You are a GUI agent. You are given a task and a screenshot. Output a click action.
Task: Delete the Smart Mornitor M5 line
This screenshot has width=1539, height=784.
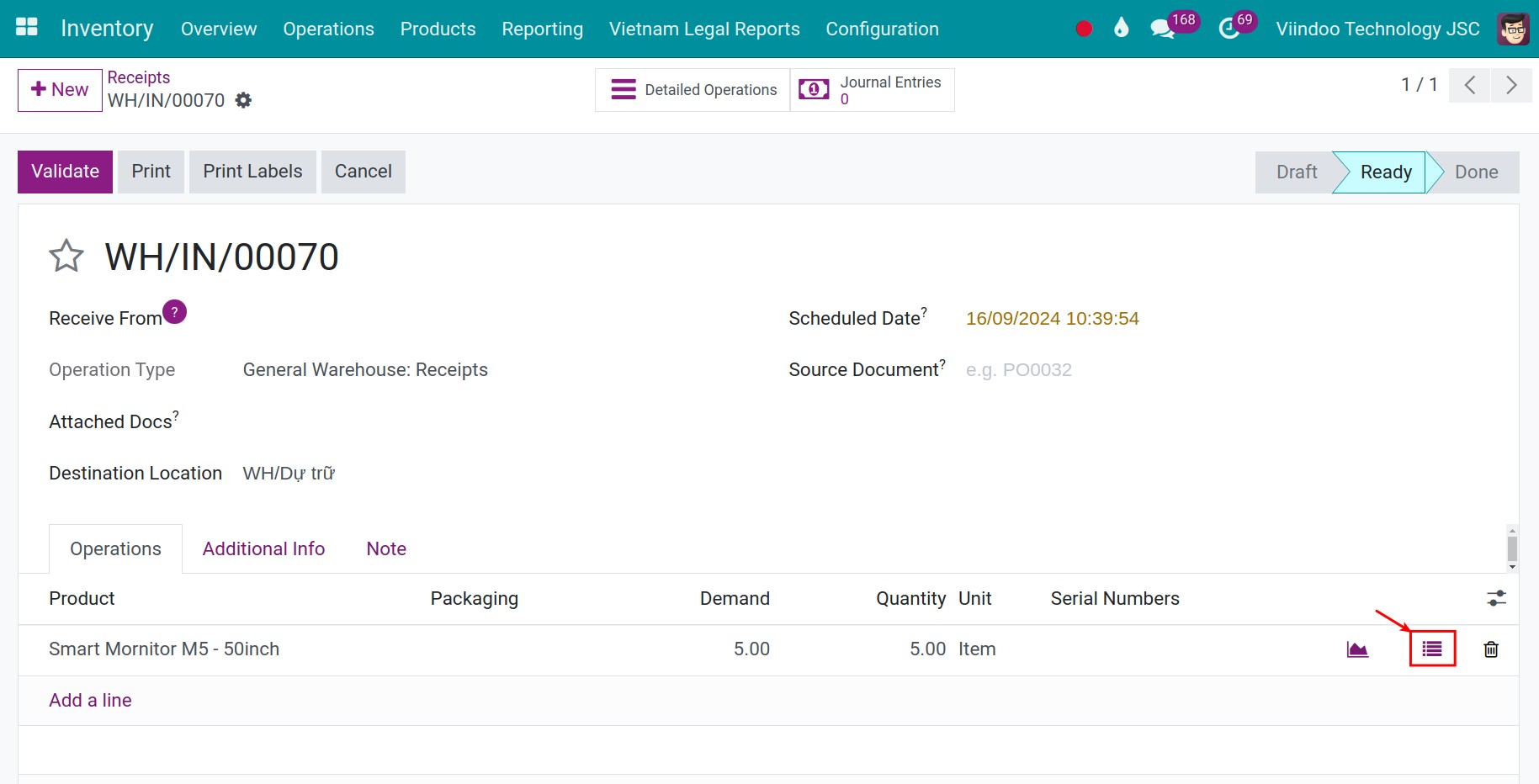1491,649
